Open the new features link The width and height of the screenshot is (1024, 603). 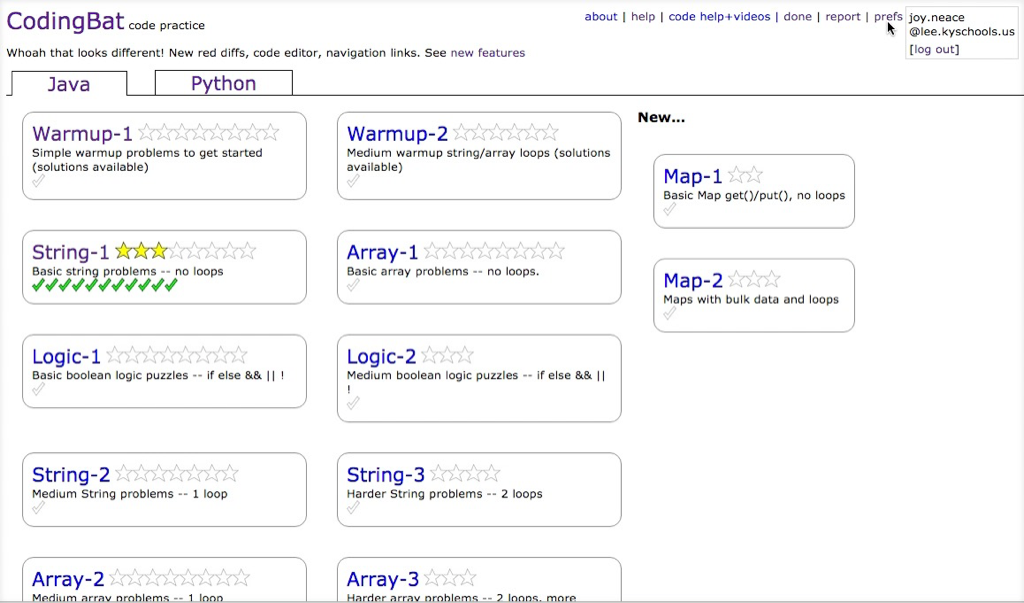tap(487, 53)
